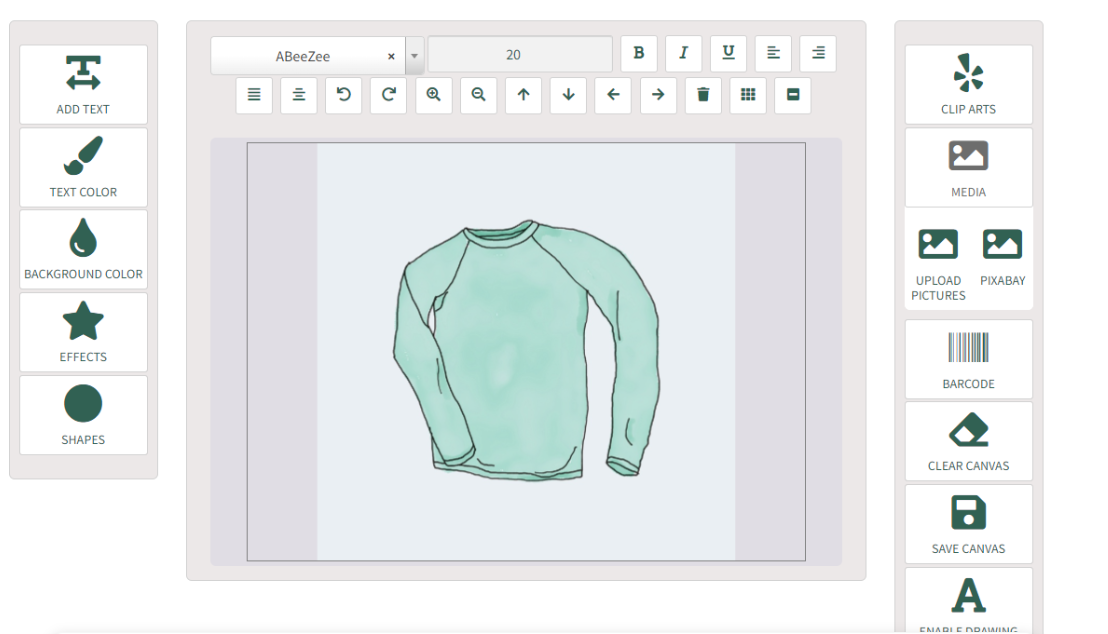Move object up with up arrow

[x=524, y=95]
